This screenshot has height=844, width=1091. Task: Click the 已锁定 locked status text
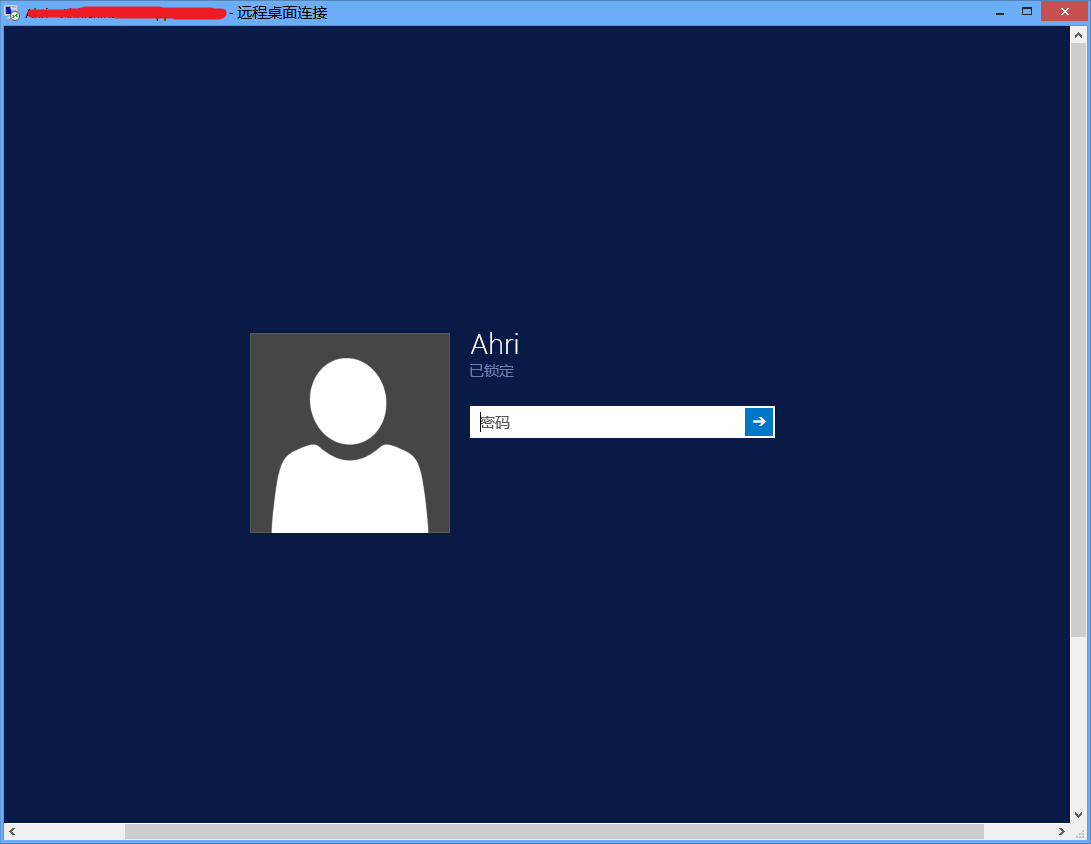pyautogui.click(x=491, y=371)
